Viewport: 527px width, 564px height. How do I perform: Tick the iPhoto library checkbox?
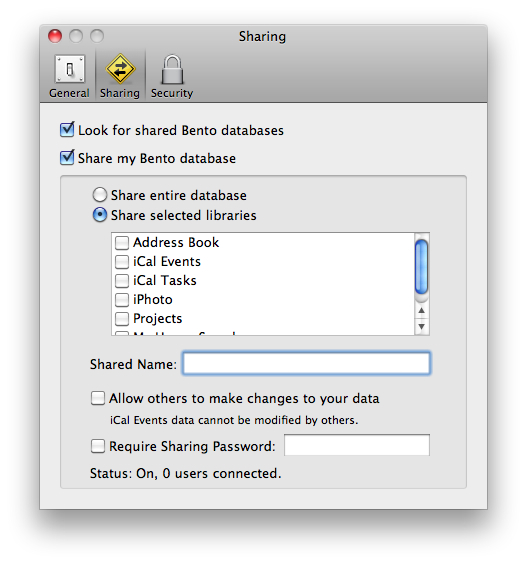[122, 300]
